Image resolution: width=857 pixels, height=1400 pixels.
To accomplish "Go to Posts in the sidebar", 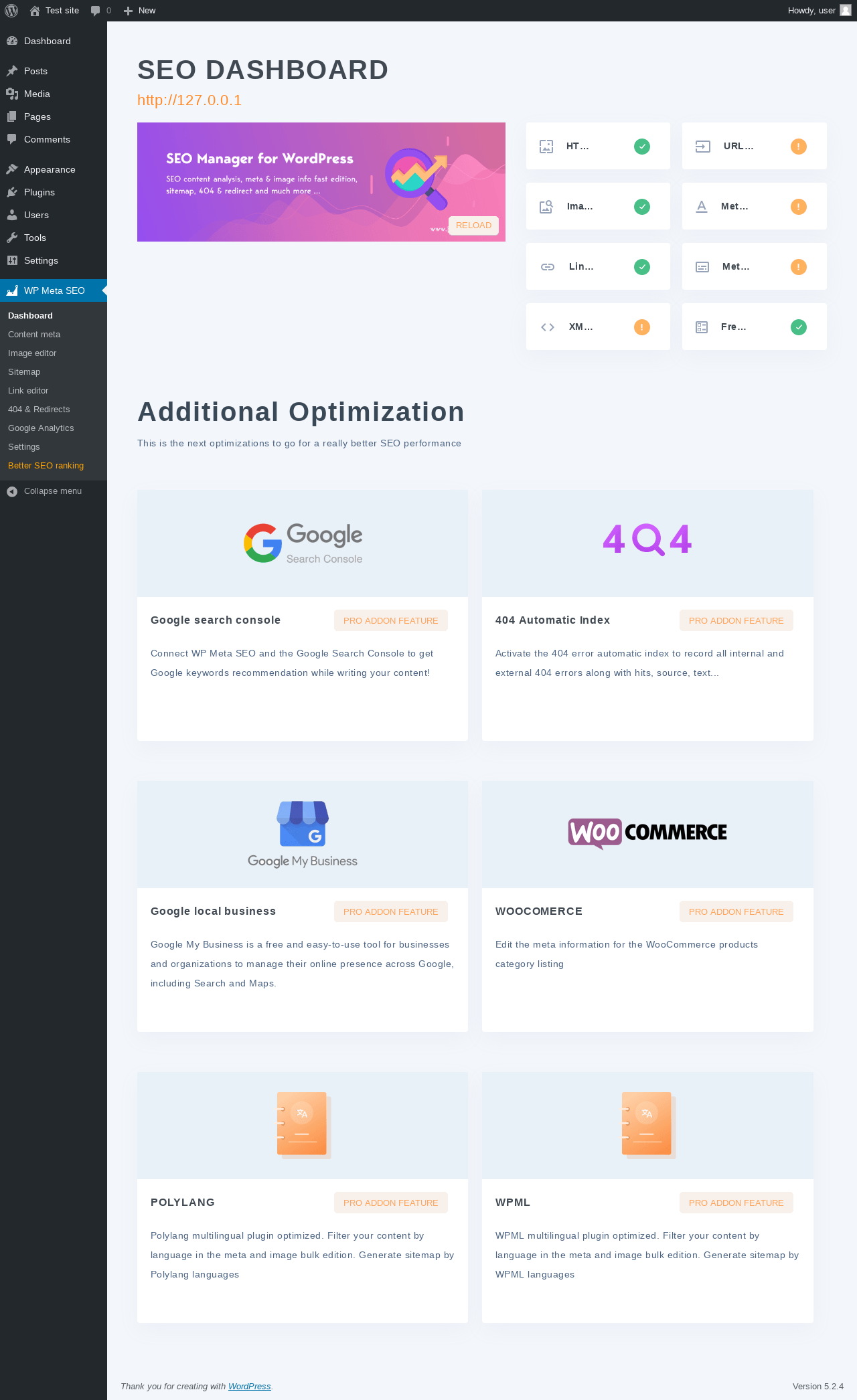I will coord(54,71).
